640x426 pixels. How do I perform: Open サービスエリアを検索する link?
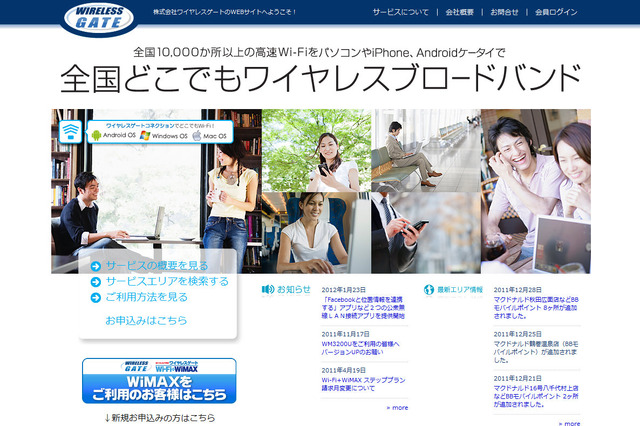tap(167, 282)
